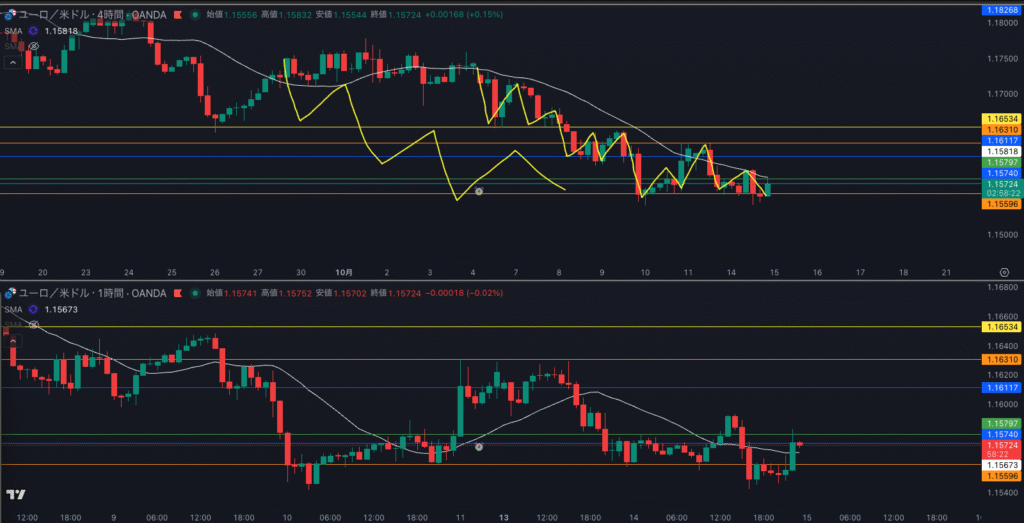
Task: Click the event marker on the 4-hour chart
Action: [479, 191]
